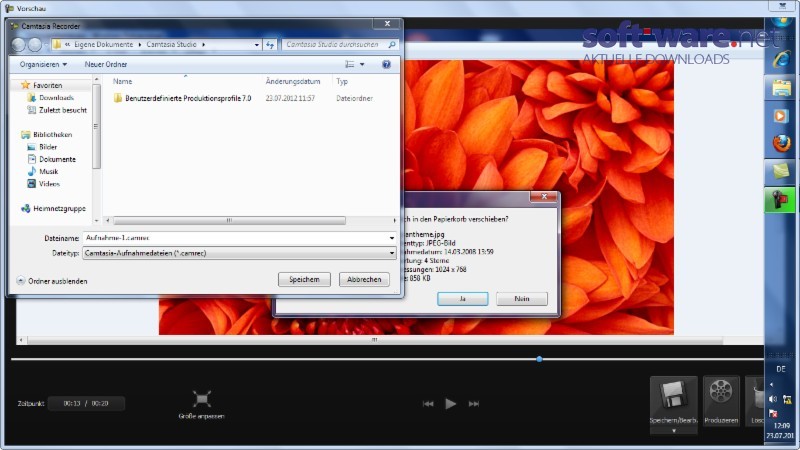Open Bilder library
The width and height of the screenshot is (800, 450).
48,147
